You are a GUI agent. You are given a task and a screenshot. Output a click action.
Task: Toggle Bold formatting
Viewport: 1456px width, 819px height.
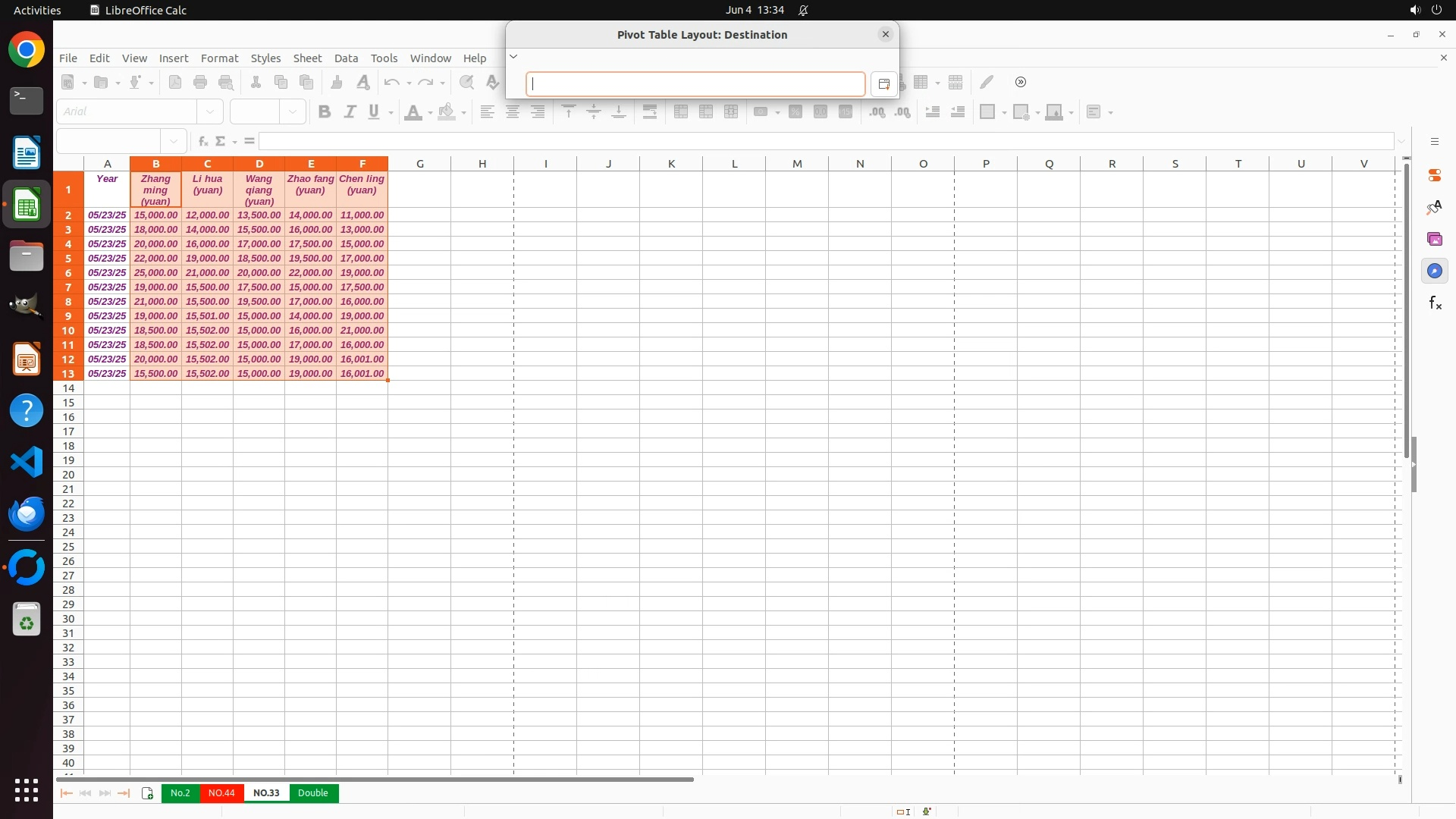tap(325, 112)
